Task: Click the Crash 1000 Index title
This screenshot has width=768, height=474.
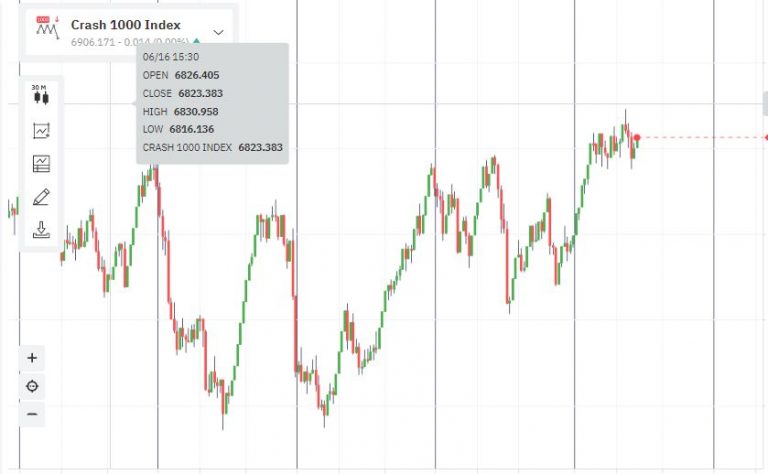Action: point(126,25)
